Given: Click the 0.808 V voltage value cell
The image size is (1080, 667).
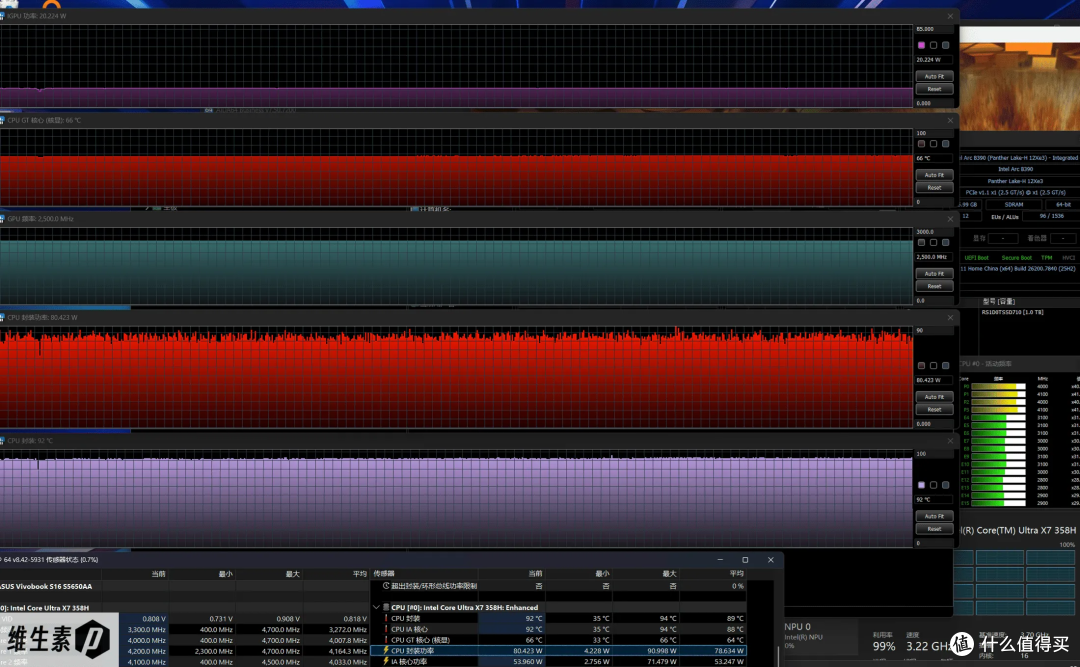Looking at the screenshot, I should coord(154,619).
